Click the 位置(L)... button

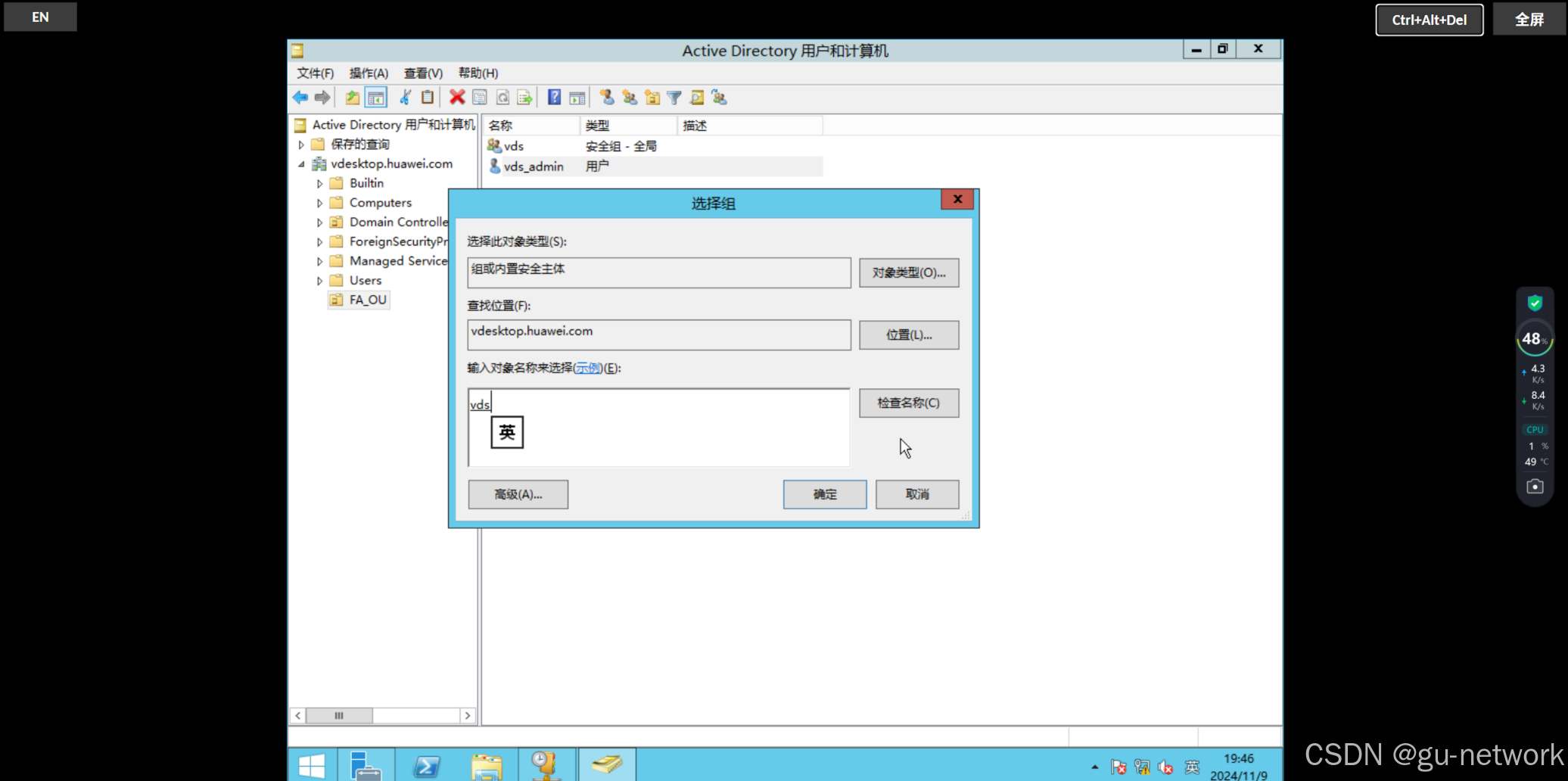[909, 334]
